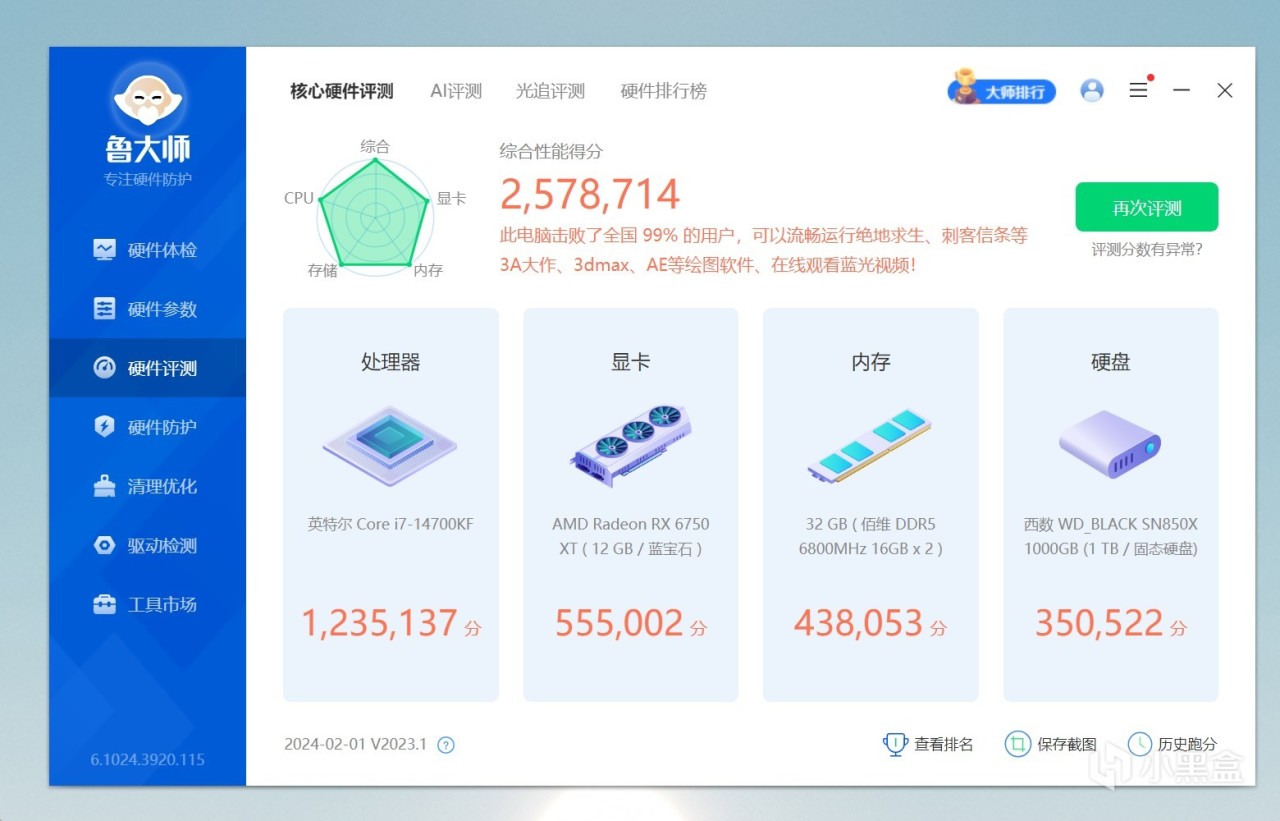Click the 显卡 card title

coord(631,362)
